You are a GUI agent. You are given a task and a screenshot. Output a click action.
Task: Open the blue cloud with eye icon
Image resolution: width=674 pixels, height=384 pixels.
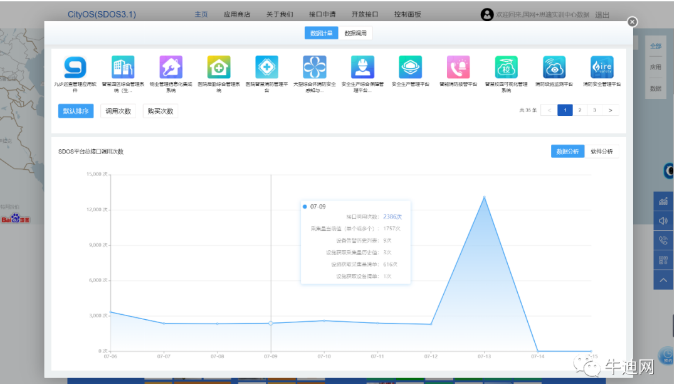pos(554,67)
